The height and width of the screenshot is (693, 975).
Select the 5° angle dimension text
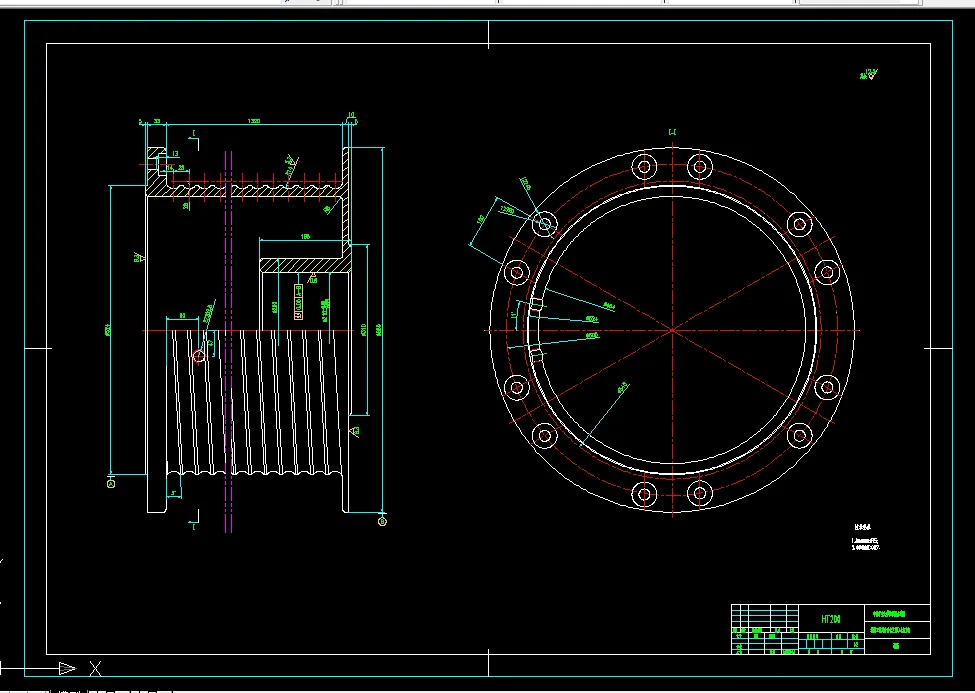tap(174, 493)
